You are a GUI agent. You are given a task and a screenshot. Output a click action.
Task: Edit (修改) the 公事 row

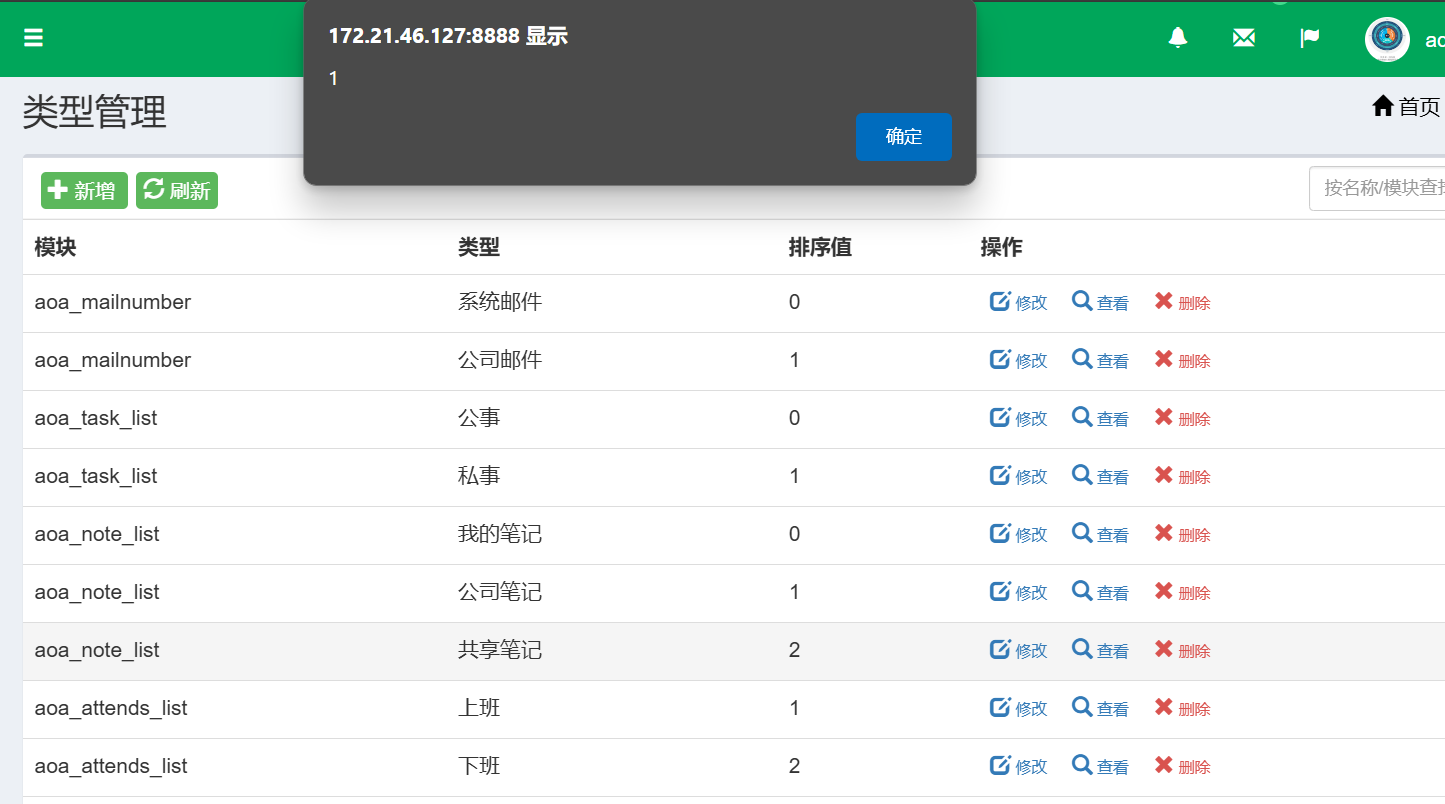point(1019,418)
